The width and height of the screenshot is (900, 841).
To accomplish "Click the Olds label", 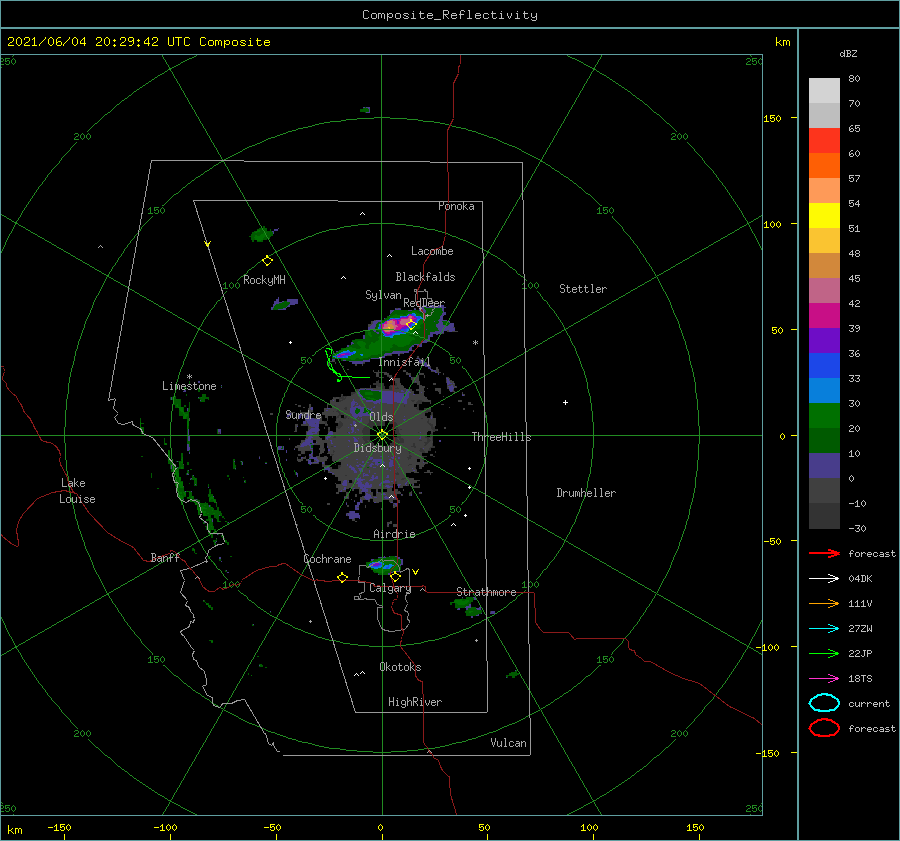I will coord(381,417).
